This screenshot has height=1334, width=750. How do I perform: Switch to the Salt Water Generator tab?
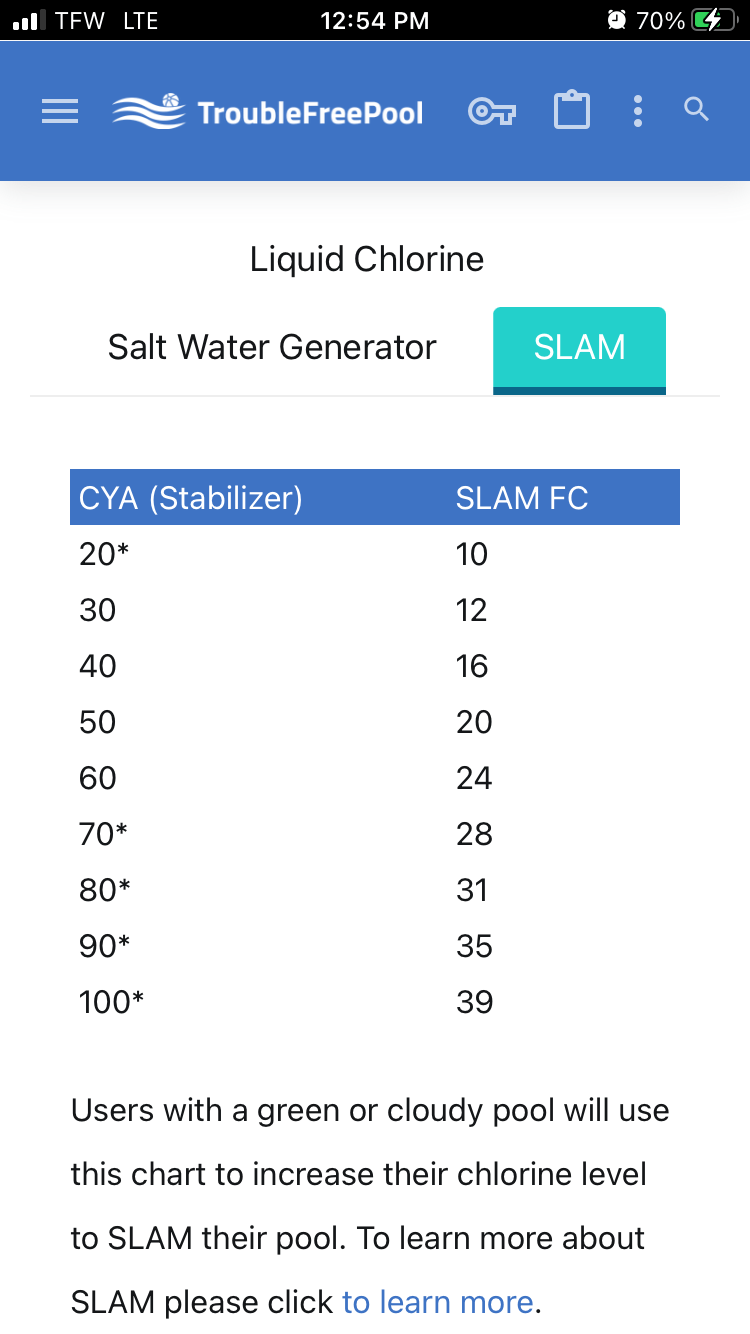click(272, 347)
